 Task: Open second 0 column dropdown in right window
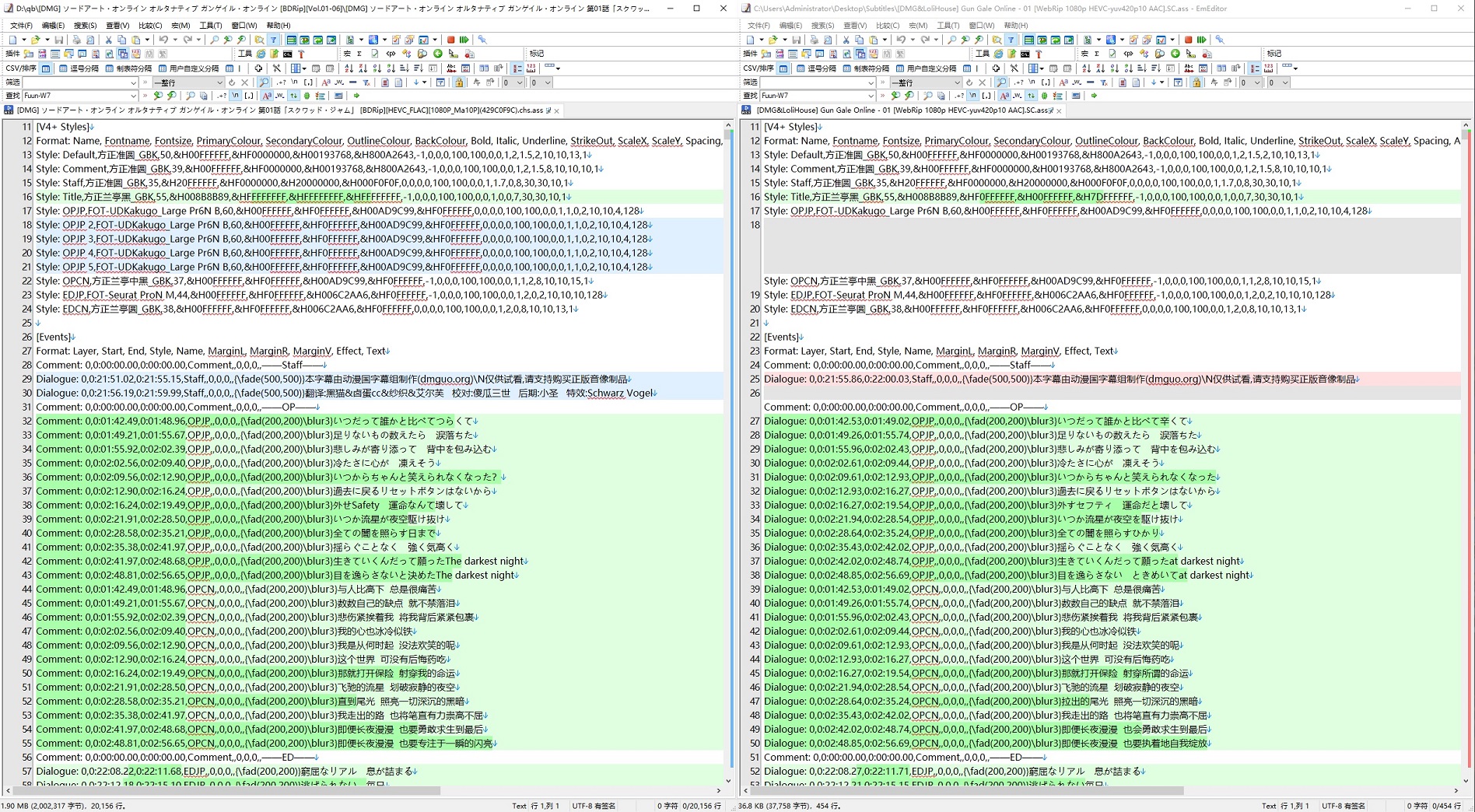pos(1279,82)
